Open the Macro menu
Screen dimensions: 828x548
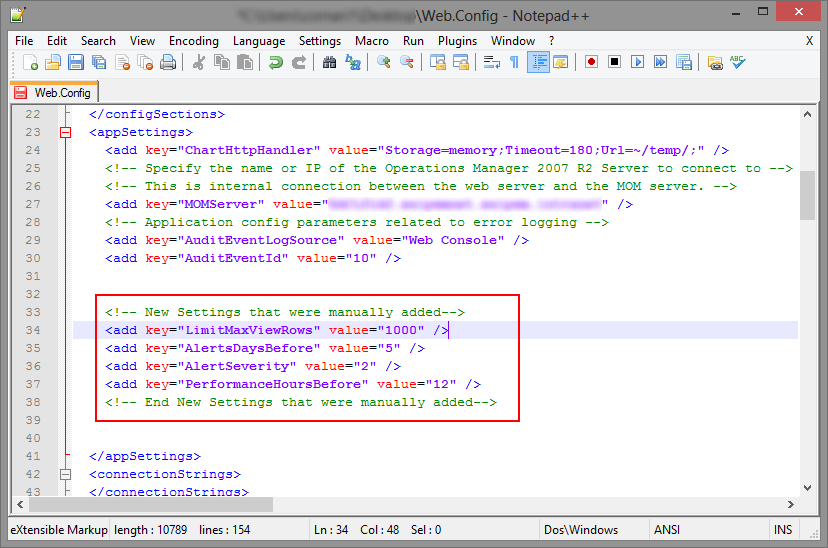click(372, 41)
